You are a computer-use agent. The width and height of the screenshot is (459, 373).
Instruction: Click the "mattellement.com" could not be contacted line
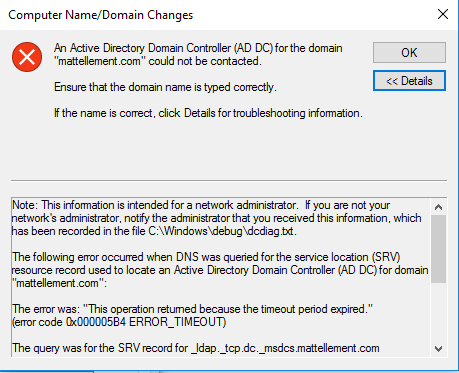(x=158, y=61)
